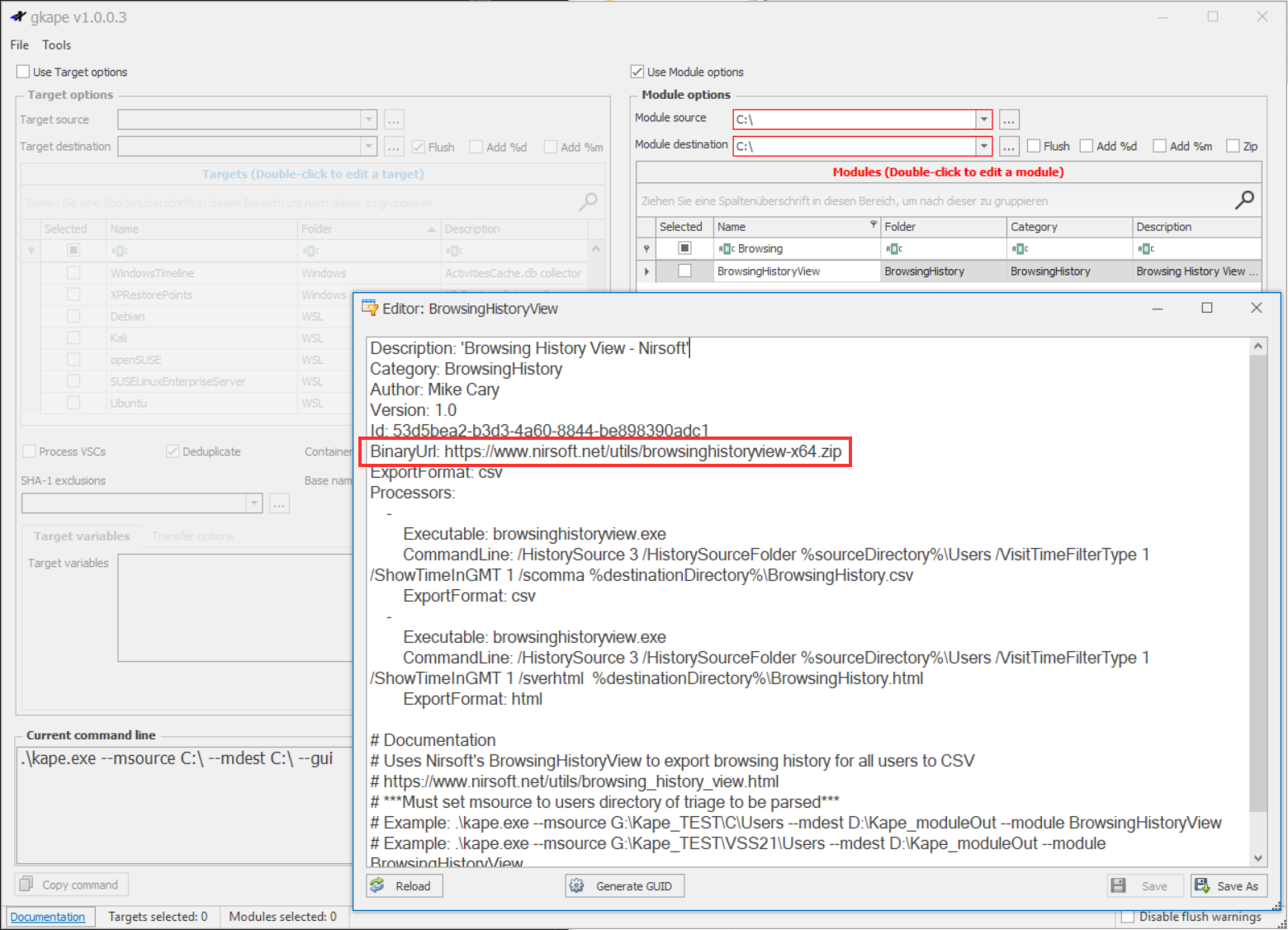Open the Target destination dropdown
1288x930 pixels.
369,146
